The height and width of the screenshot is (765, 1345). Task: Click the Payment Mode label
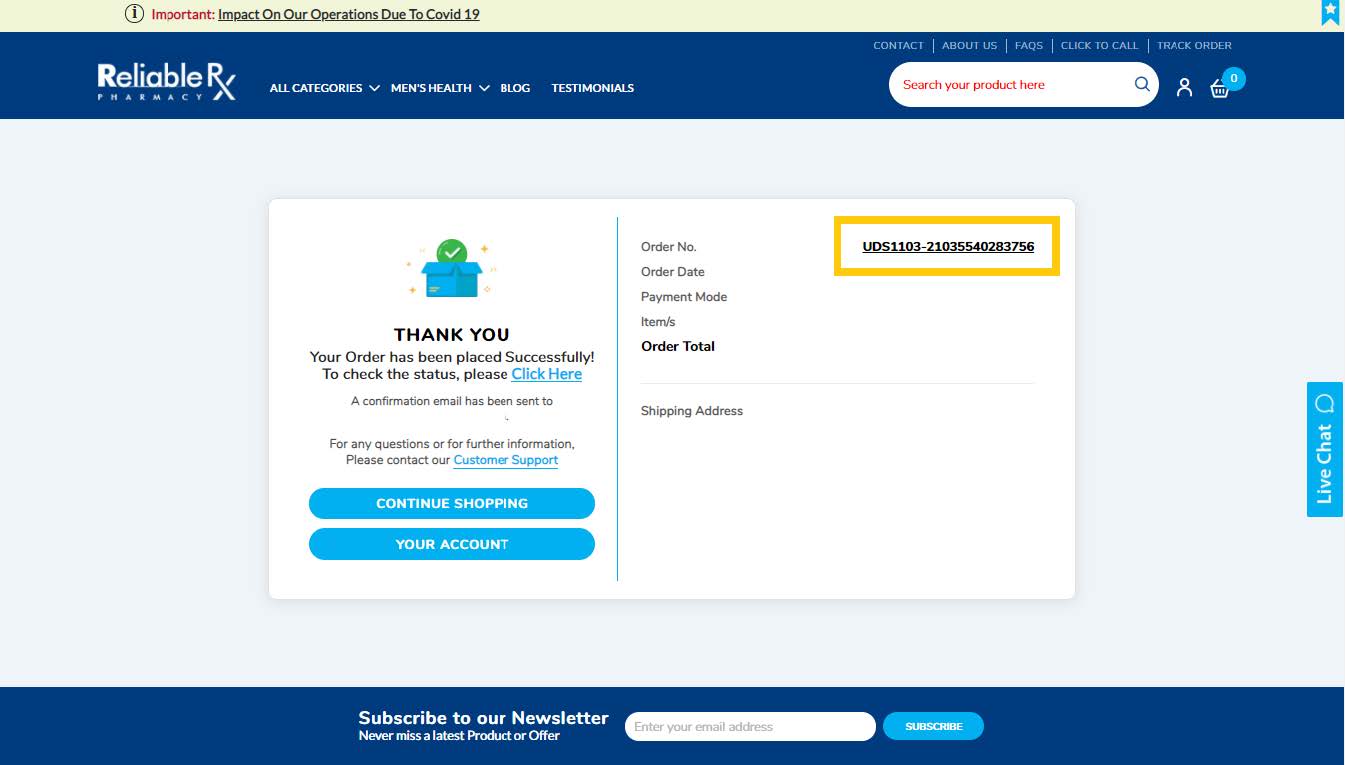[684, 297]
